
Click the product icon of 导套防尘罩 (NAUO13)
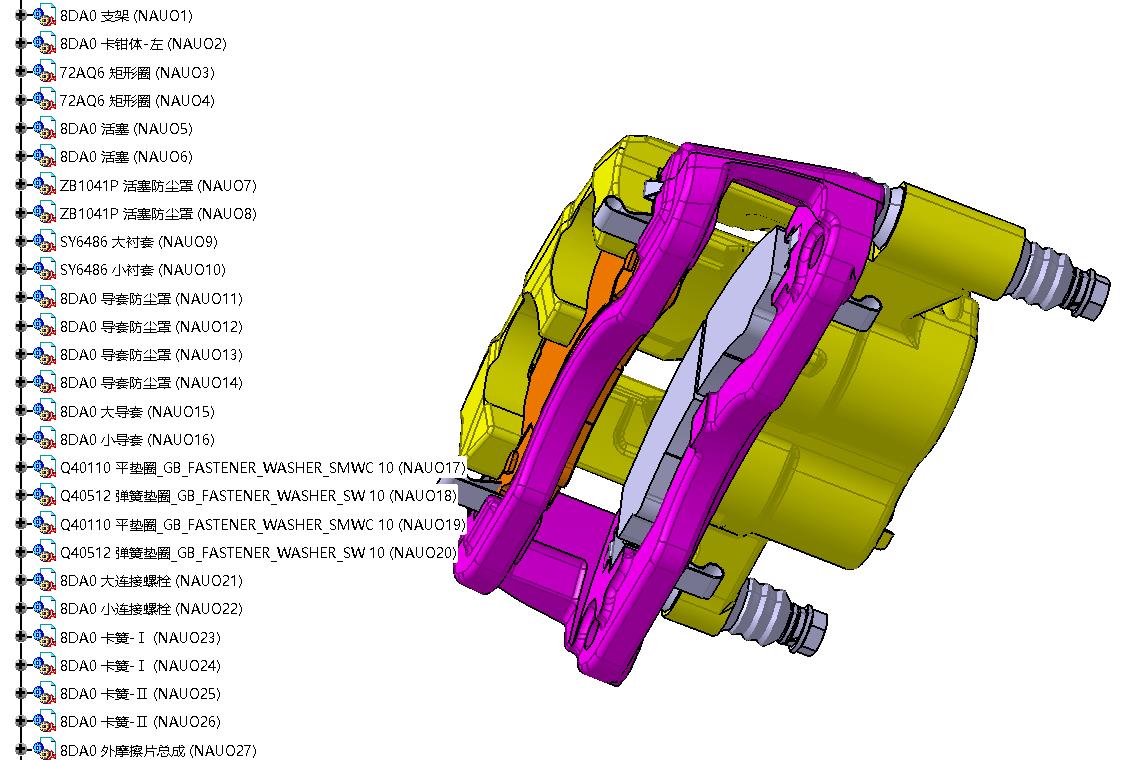[x=44, y=355]
